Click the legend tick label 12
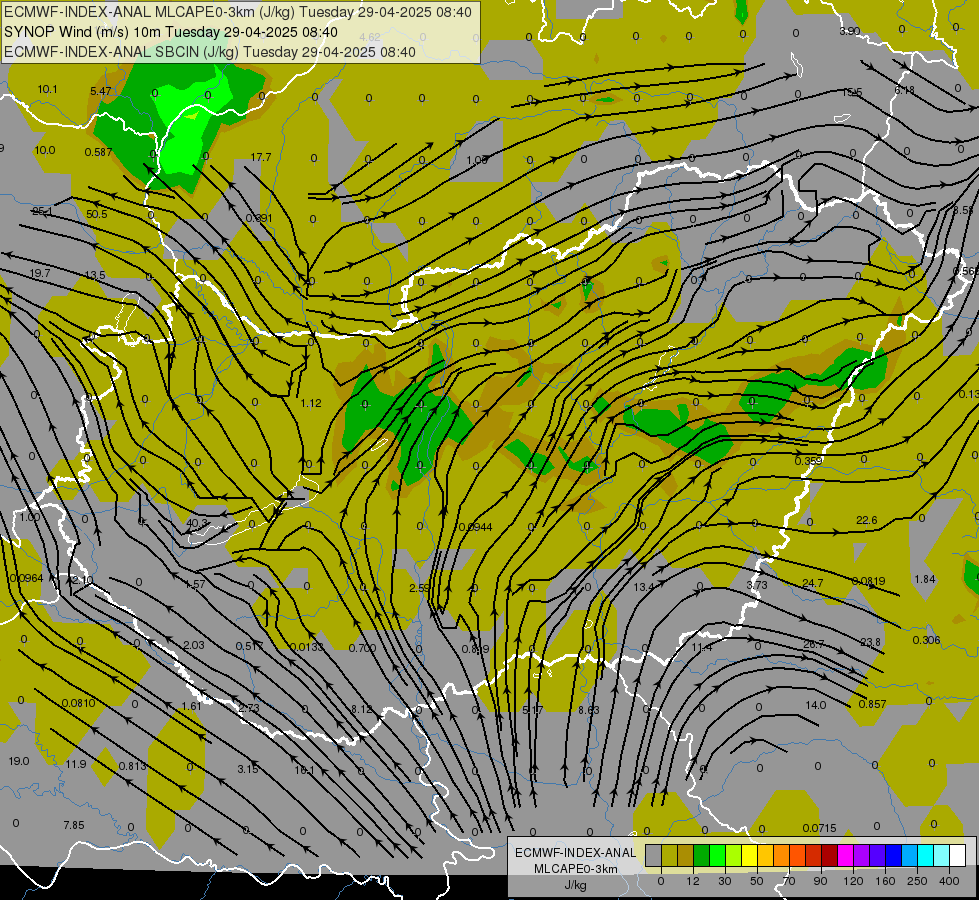979x900 pixels. tap(692, 881)
